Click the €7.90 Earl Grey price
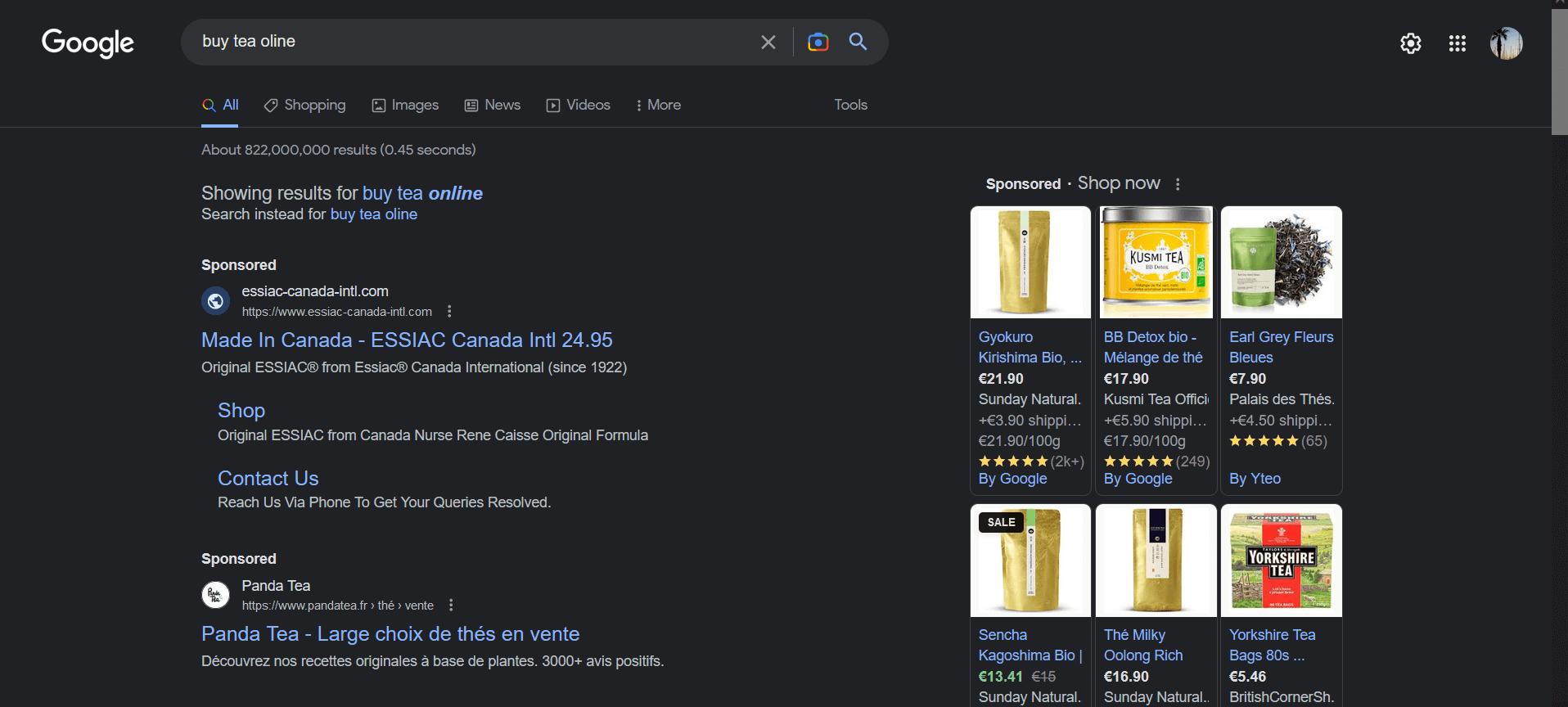 point(1248,379)
